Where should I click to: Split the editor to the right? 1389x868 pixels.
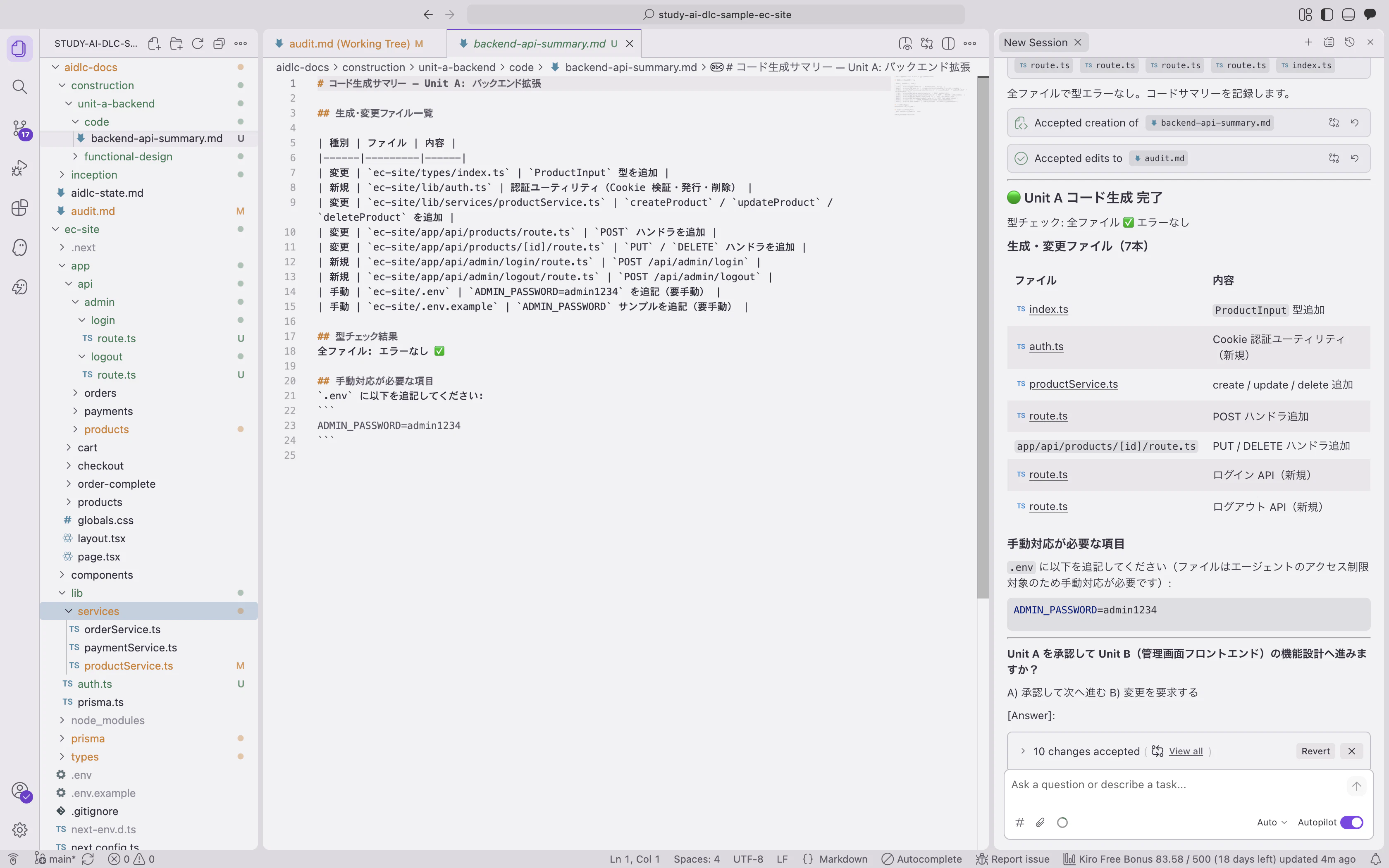[x=948, y=44]
